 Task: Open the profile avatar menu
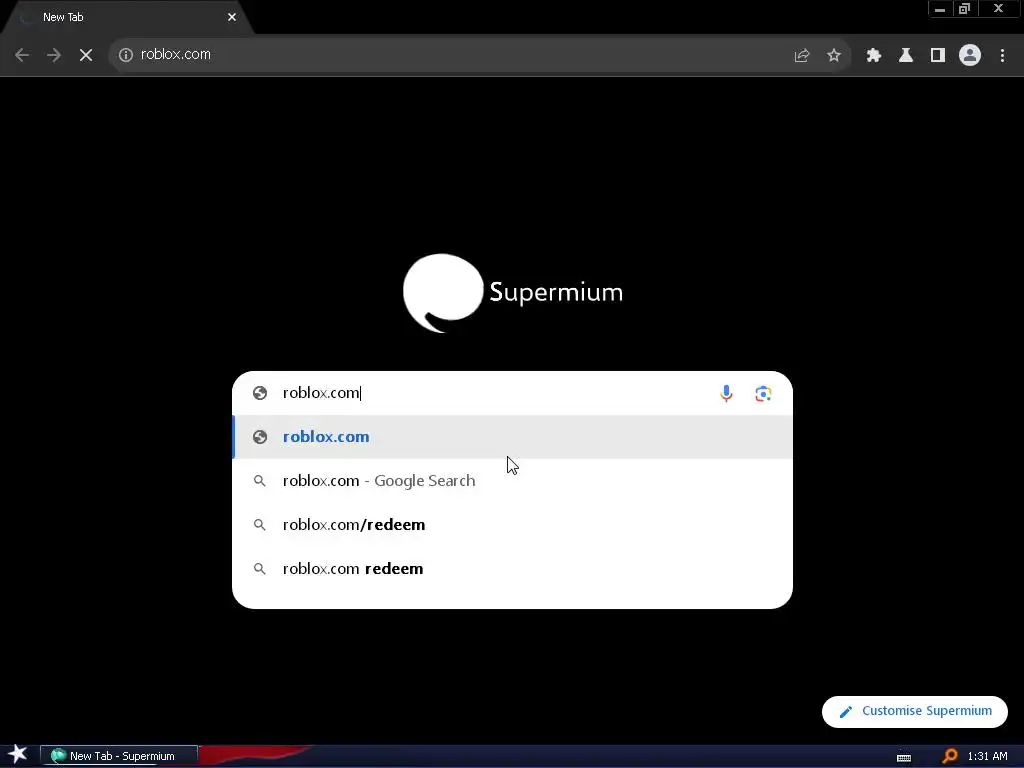(x=970, y=55)
